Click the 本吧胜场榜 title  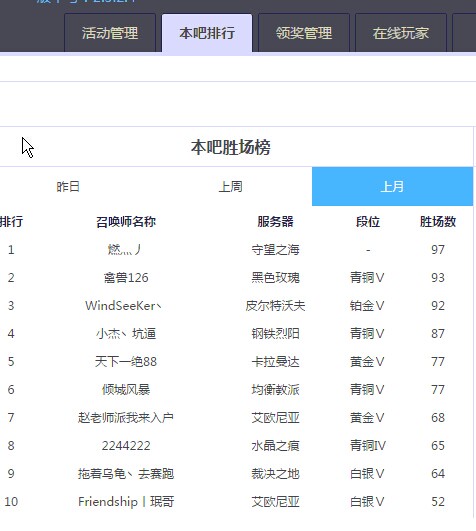coord(231,147)
